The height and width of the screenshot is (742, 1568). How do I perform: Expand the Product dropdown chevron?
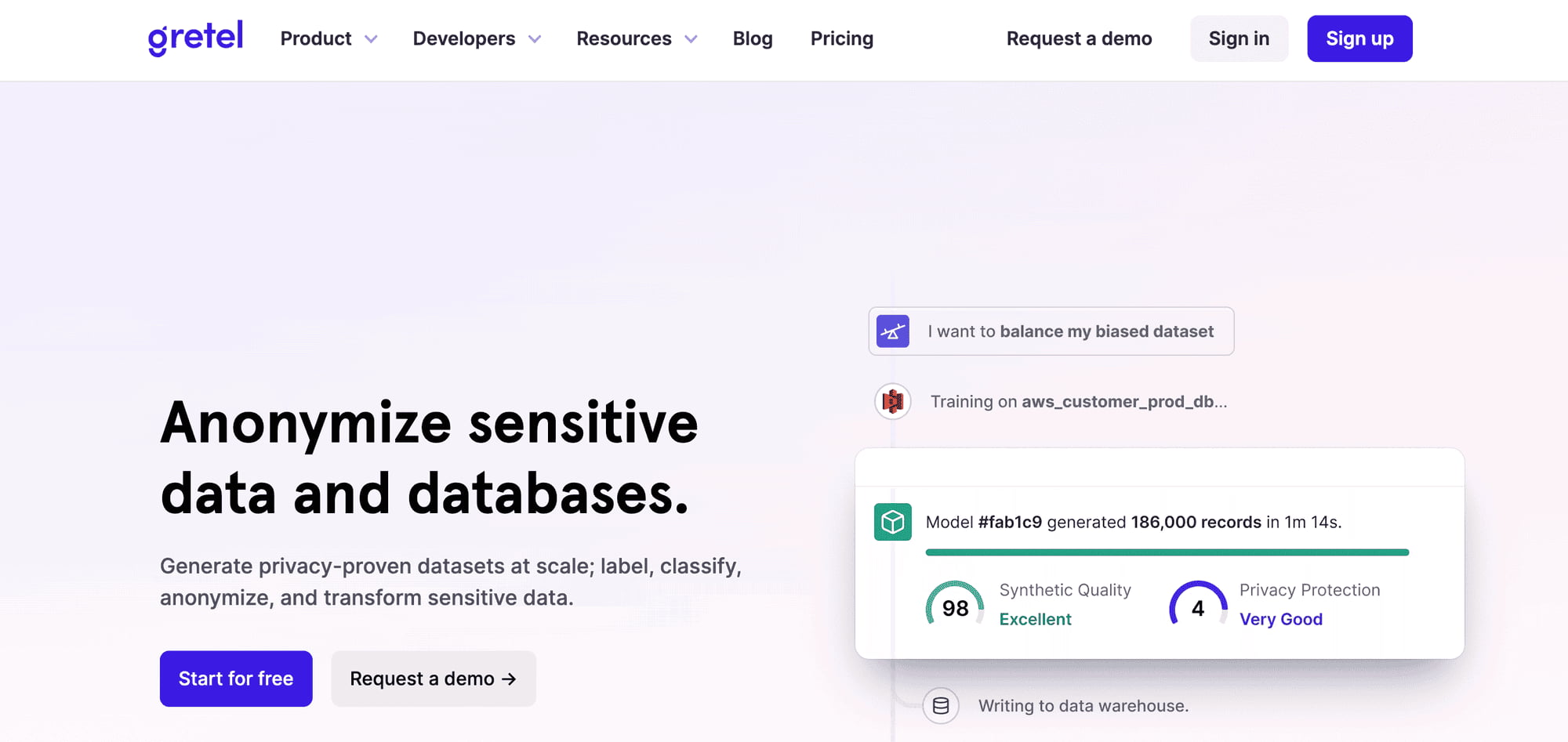coord(371,39)
